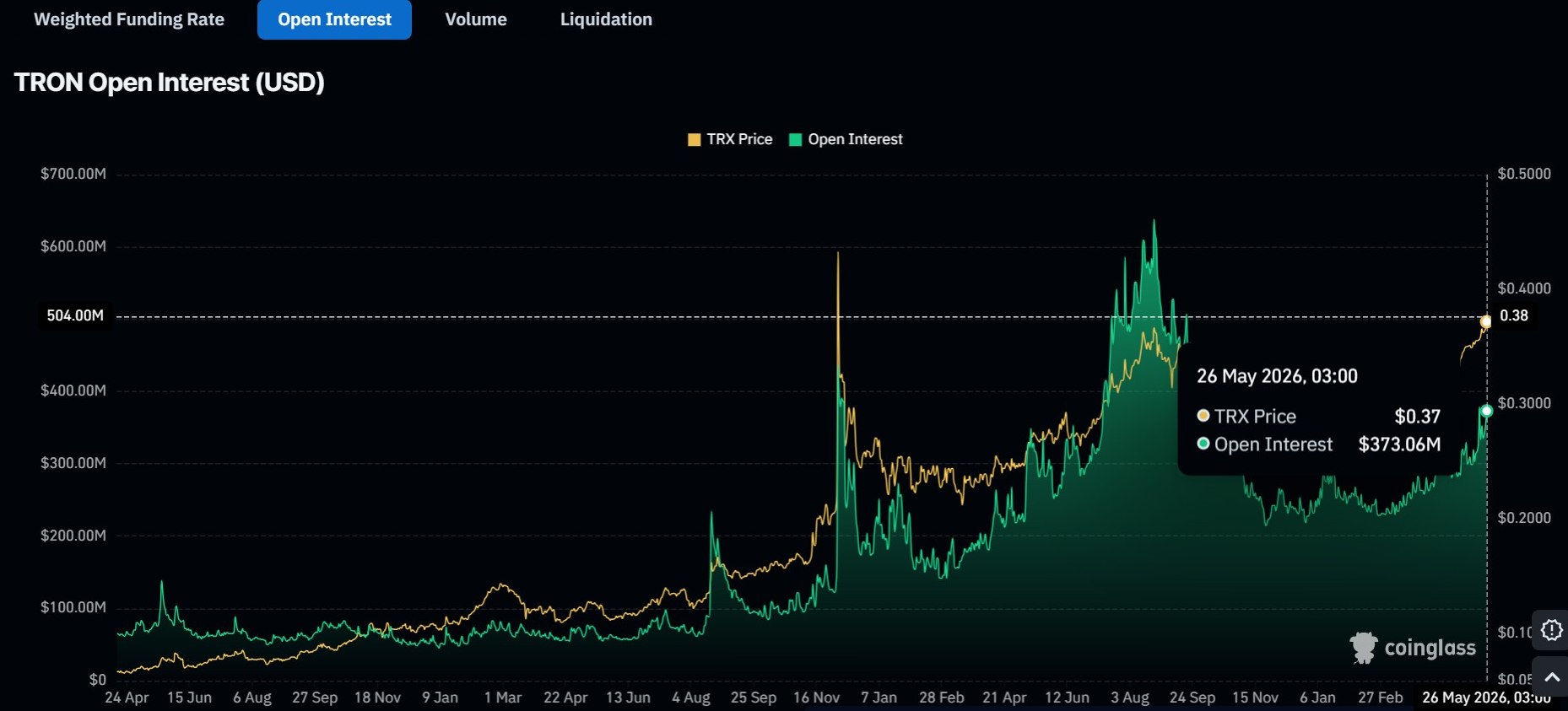Click the 1 Mar date label
The height and width of the screenshot is (711, 1568).
click(x=503, y=698)
